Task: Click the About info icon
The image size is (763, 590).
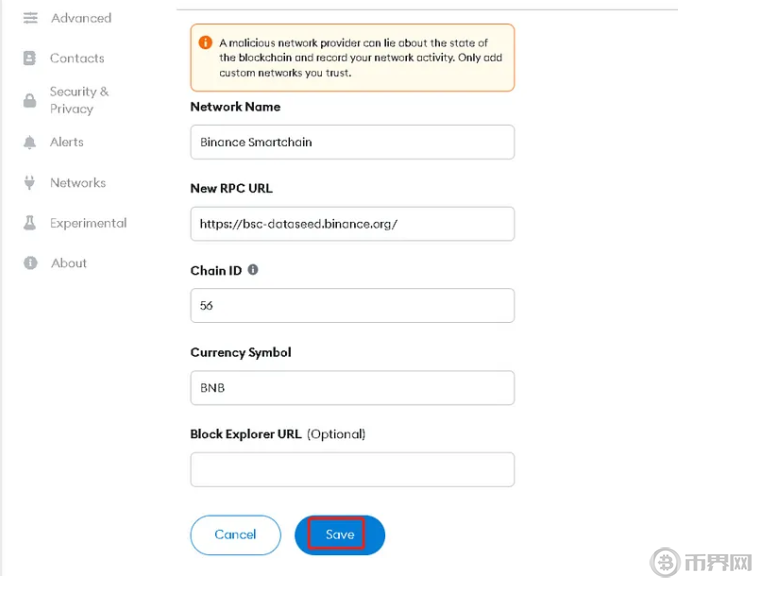Action: click(30, 263)
